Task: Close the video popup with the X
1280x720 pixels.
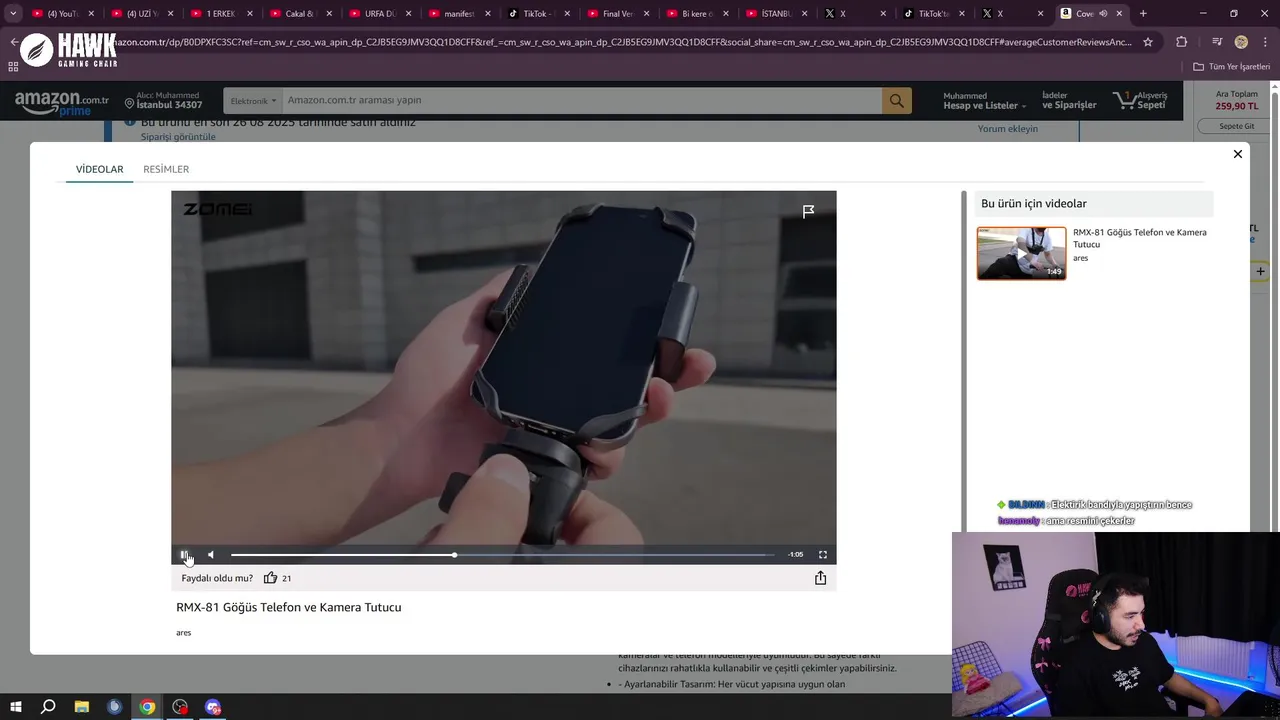Action: coord(1238,154)
